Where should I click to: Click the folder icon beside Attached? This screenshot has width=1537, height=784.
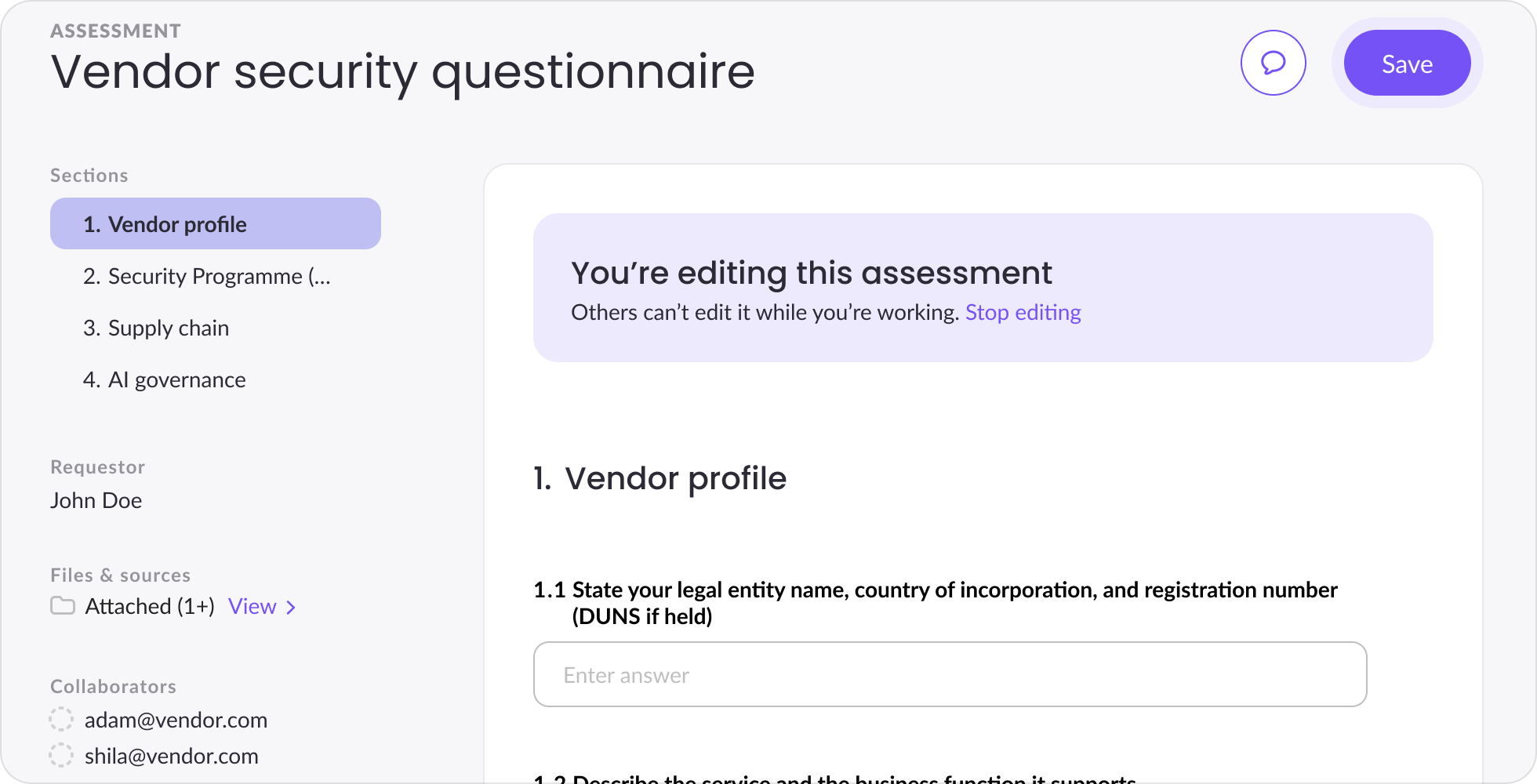[63, 606]
